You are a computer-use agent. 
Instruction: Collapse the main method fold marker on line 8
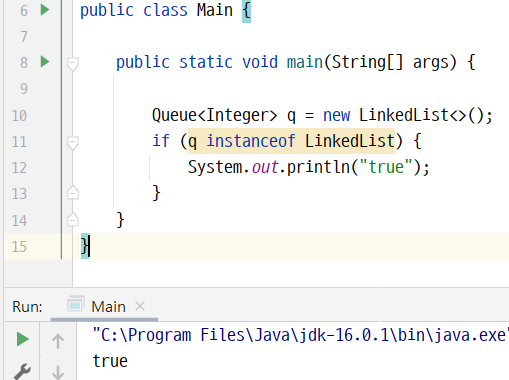tap(73, 63)
